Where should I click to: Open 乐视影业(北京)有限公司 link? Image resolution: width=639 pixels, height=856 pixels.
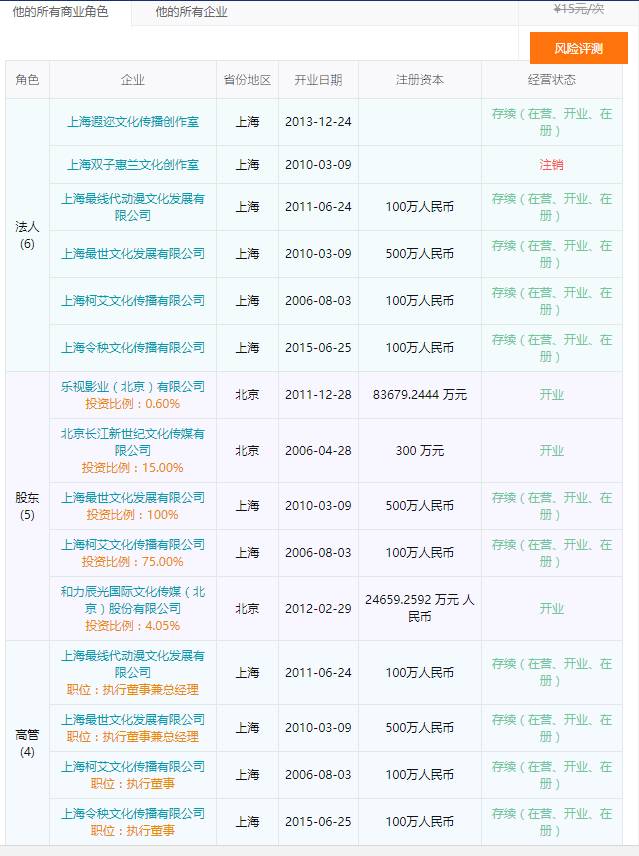click(133, 387)
